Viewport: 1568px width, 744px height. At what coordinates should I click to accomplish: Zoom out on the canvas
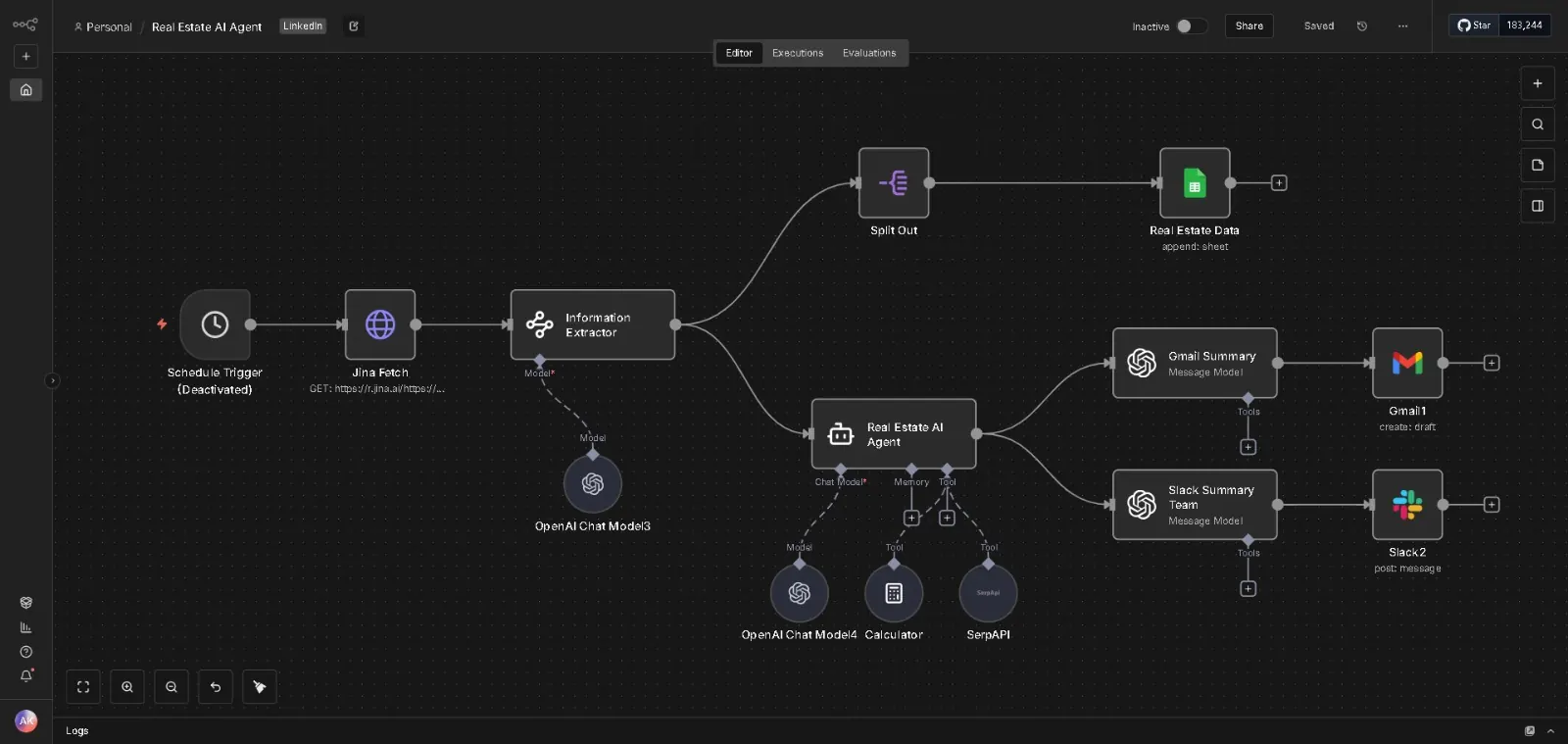171,687
